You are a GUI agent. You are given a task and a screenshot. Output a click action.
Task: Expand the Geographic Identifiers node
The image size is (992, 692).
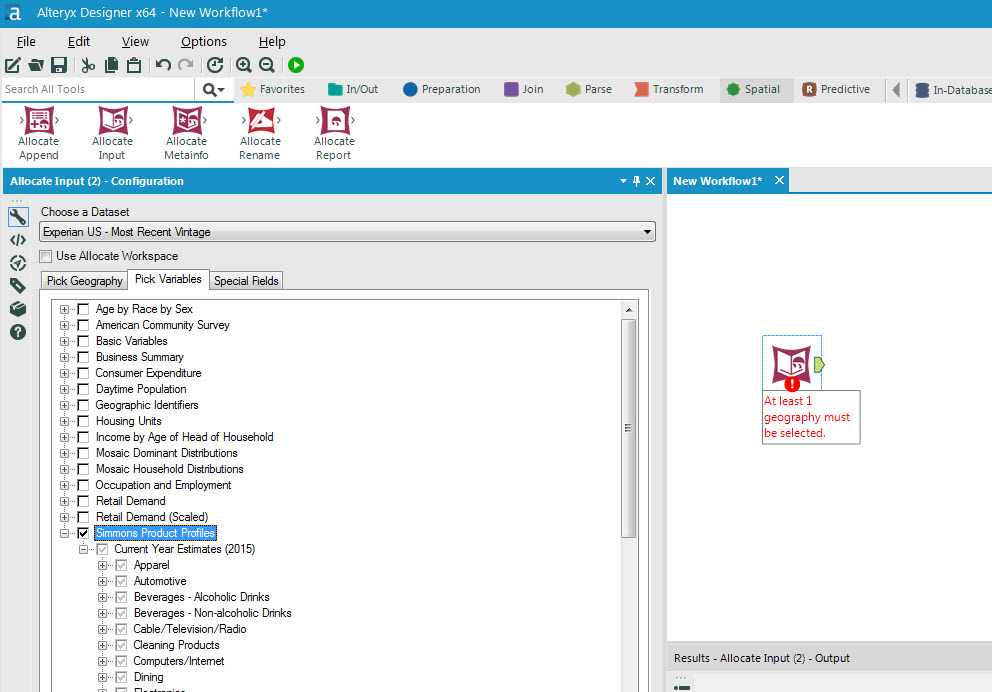(x=65, y=405)
